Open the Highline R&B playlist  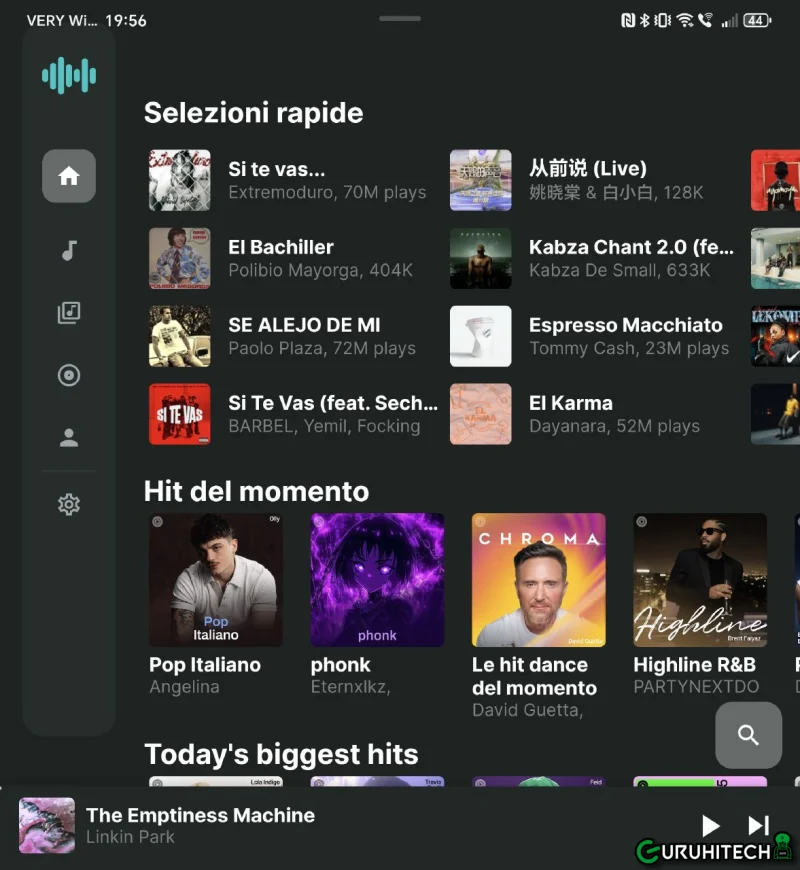(700, 580)
